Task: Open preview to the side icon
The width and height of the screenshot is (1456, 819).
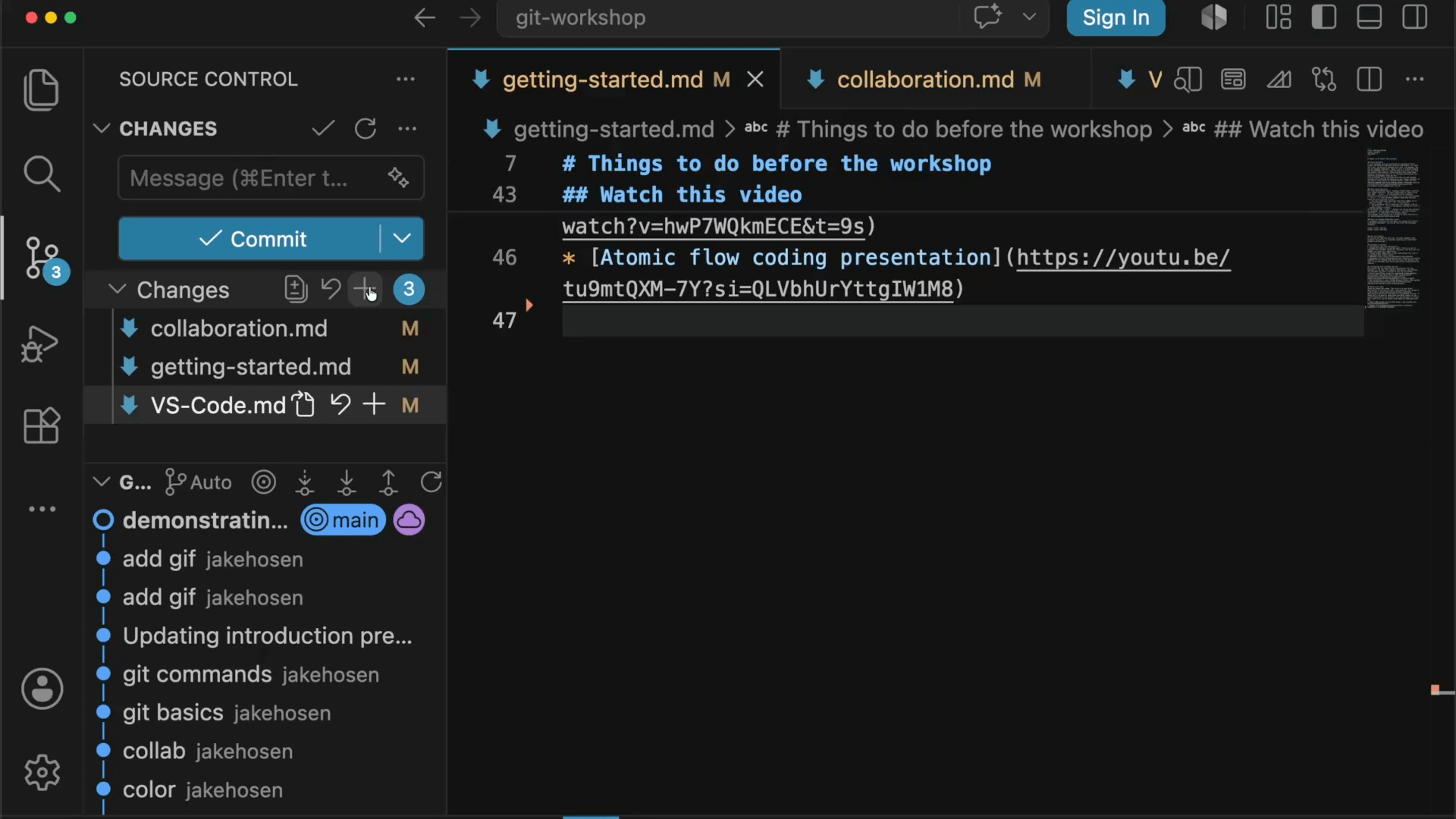Action: pos(1188,79)
